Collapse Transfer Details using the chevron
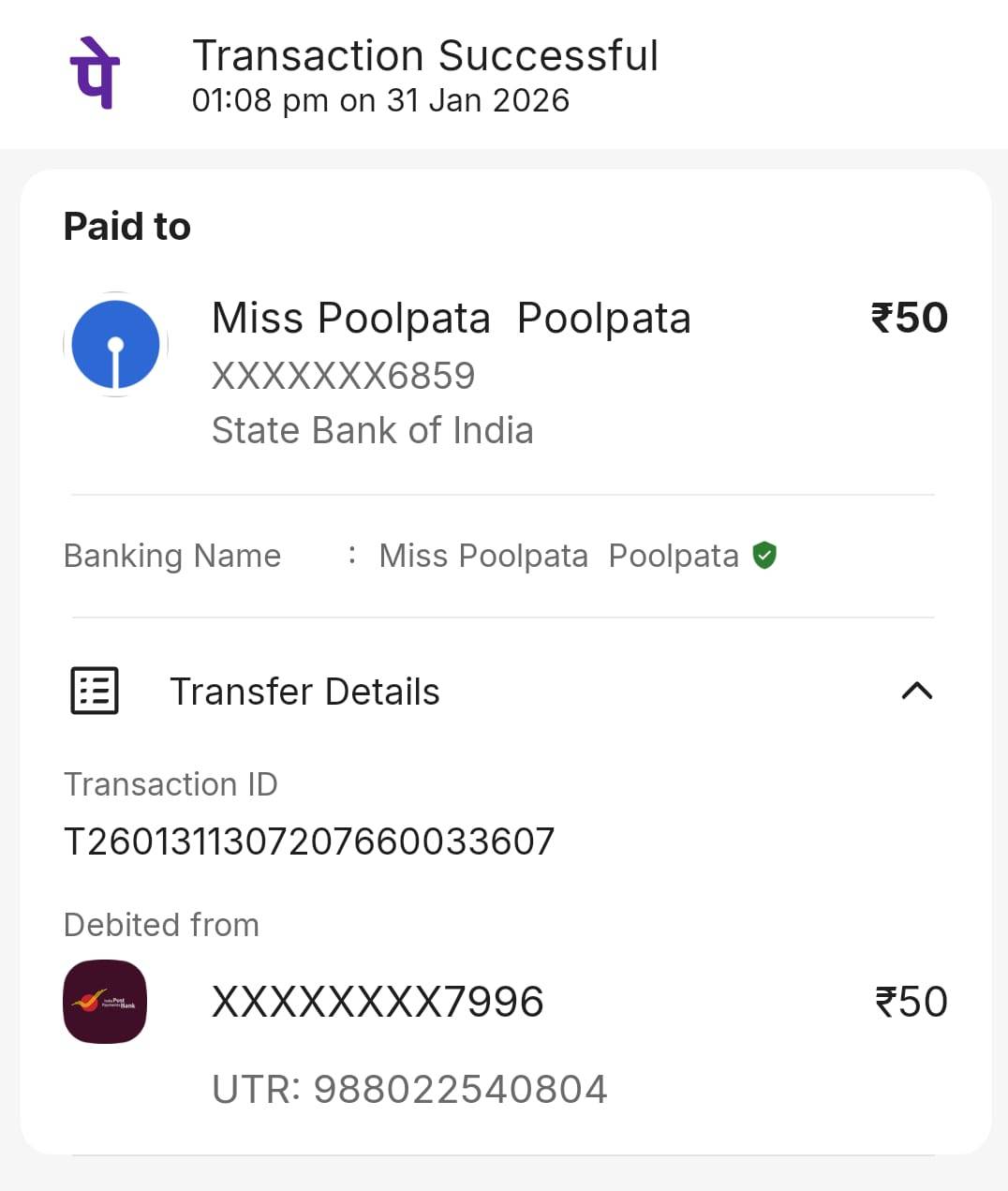Image resolution: width=1008 pixels, height=1191 pixels. click(916, 692)
